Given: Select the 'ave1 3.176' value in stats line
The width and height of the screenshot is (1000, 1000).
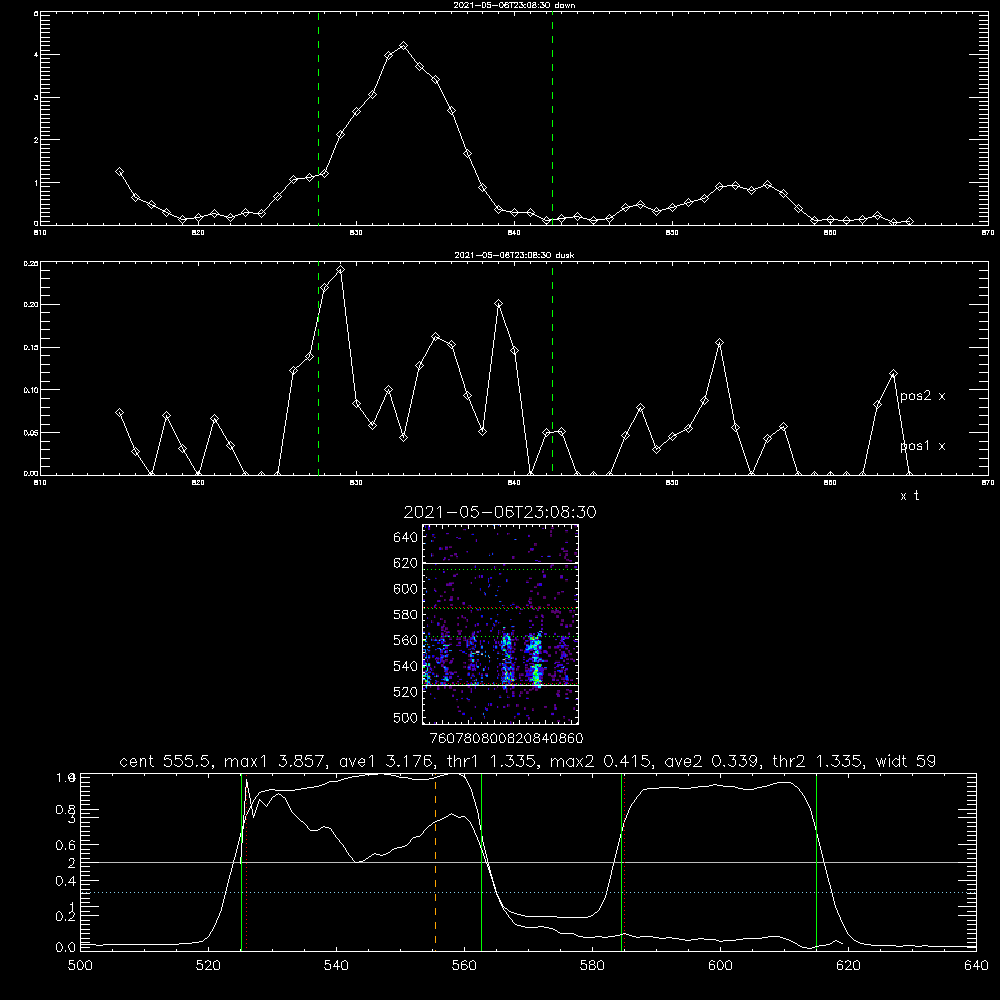Looking at the screenshot, I should (386, 761).
